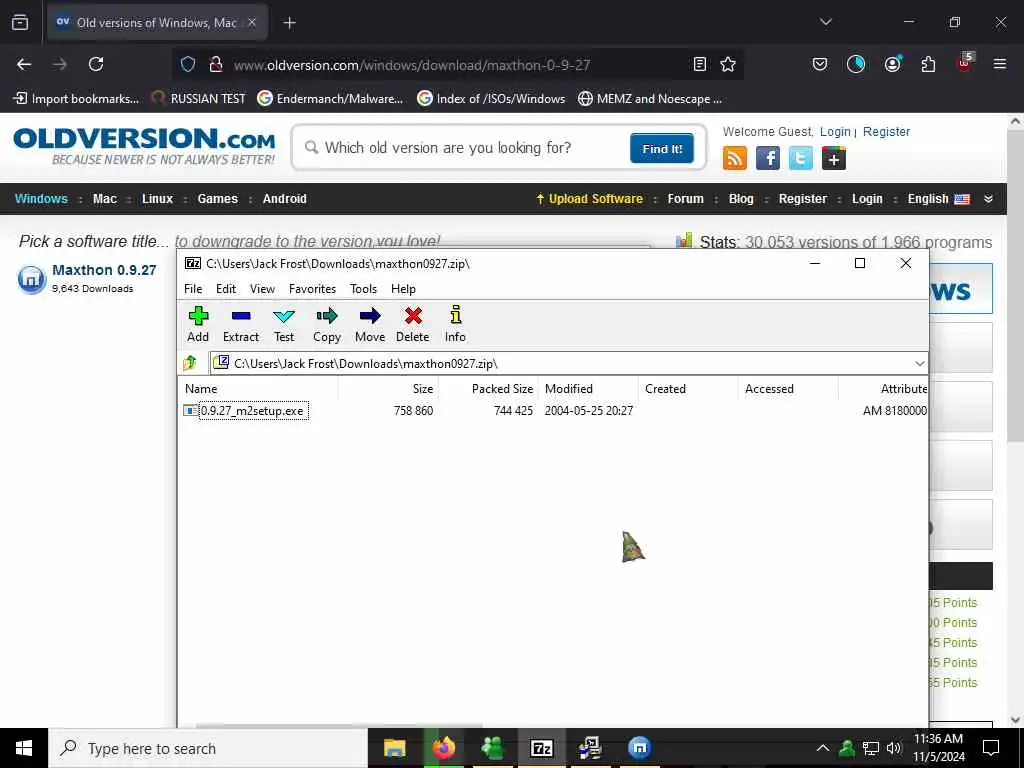Screen dimensions: 1024x768
Task: Click the Register link beside Welcome Guest
Action: click(x=886, y=132)
